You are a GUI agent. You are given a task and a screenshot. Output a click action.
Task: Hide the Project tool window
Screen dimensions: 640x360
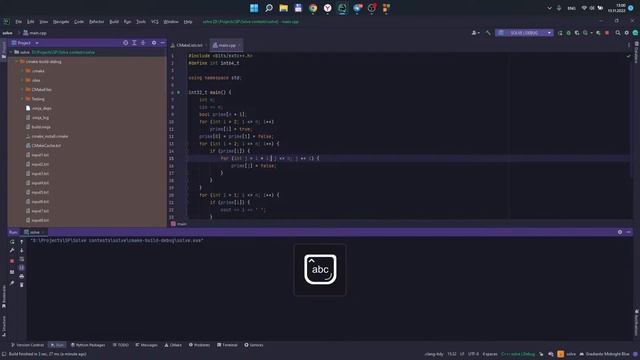tap(162, 43)
